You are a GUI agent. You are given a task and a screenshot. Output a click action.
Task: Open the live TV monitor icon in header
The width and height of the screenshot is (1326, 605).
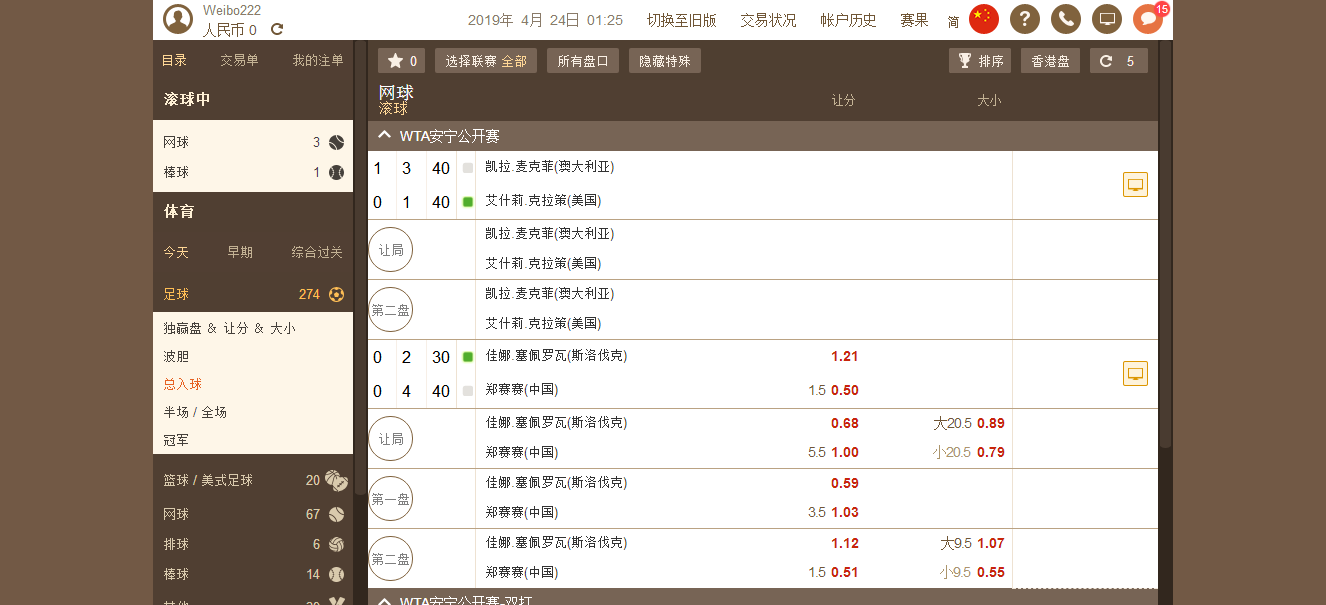pyautogui.click(x=1106, y=19)
